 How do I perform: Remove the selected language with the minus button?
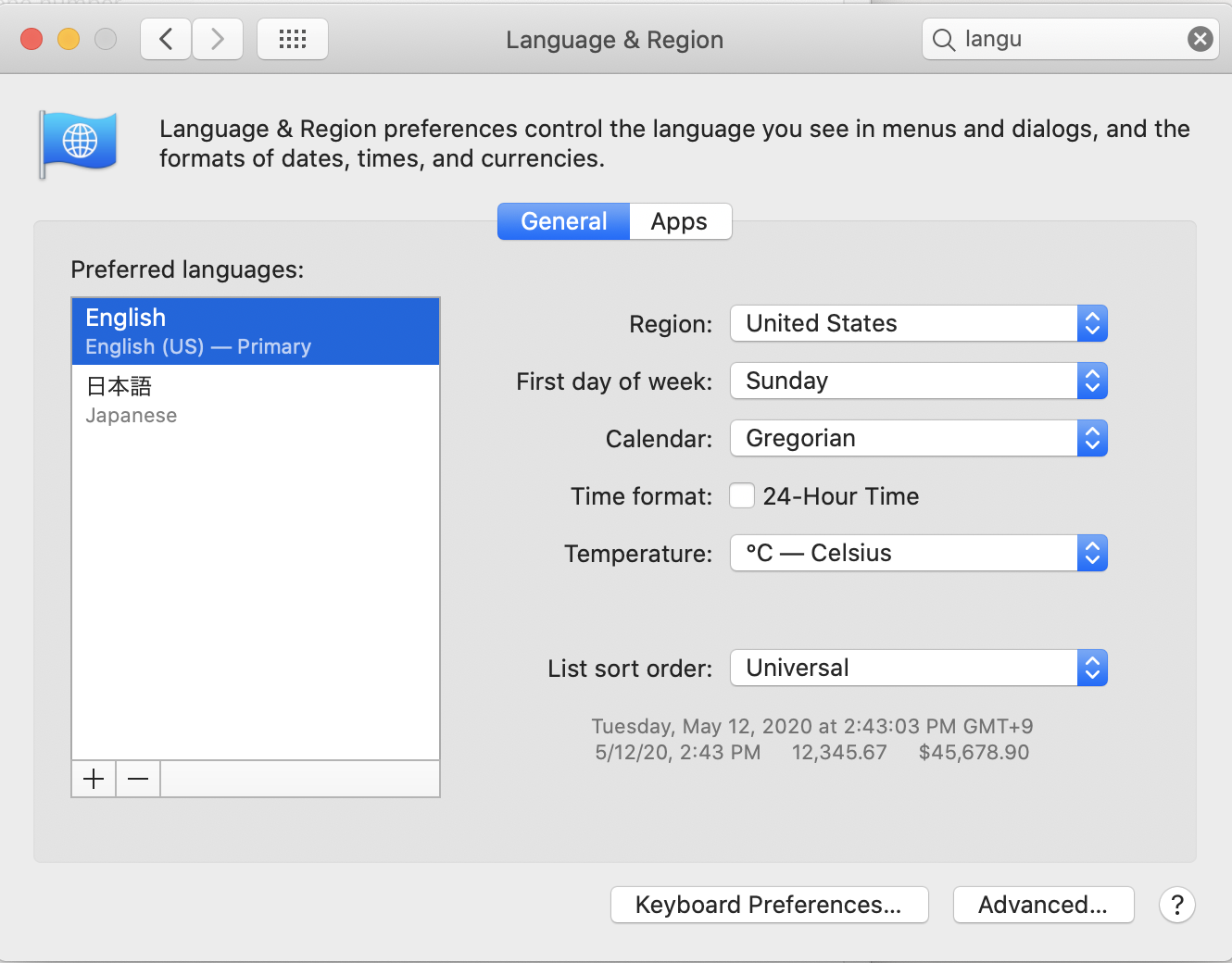138,779
